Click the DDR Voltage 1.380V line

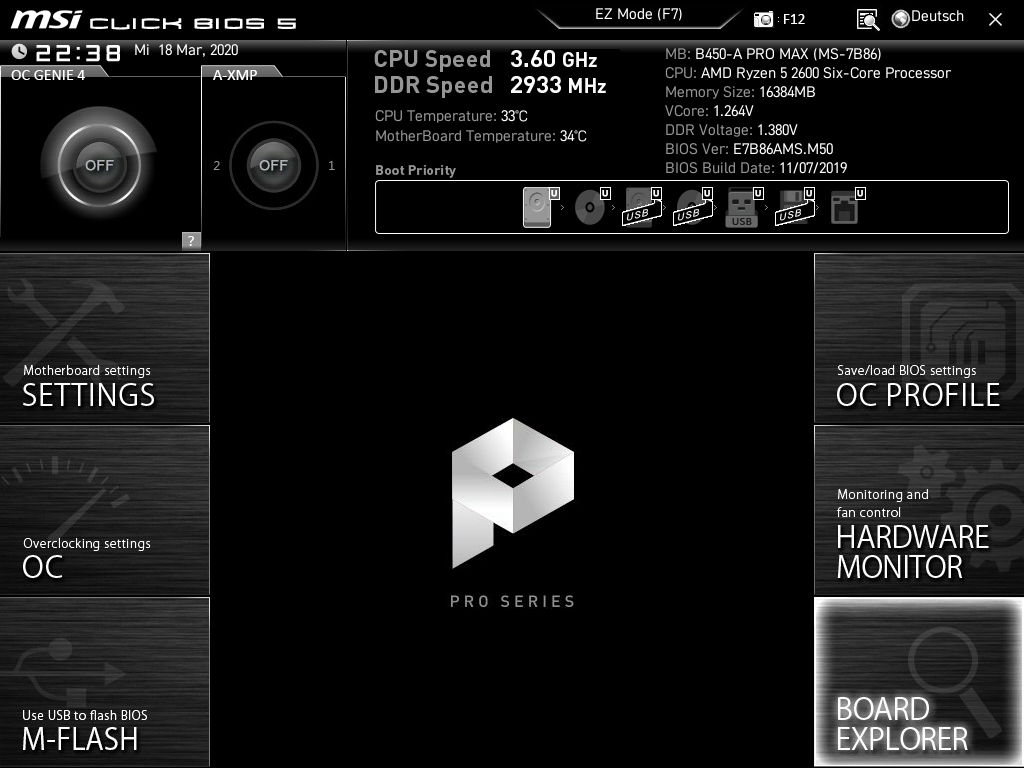[x=731, y=130]
